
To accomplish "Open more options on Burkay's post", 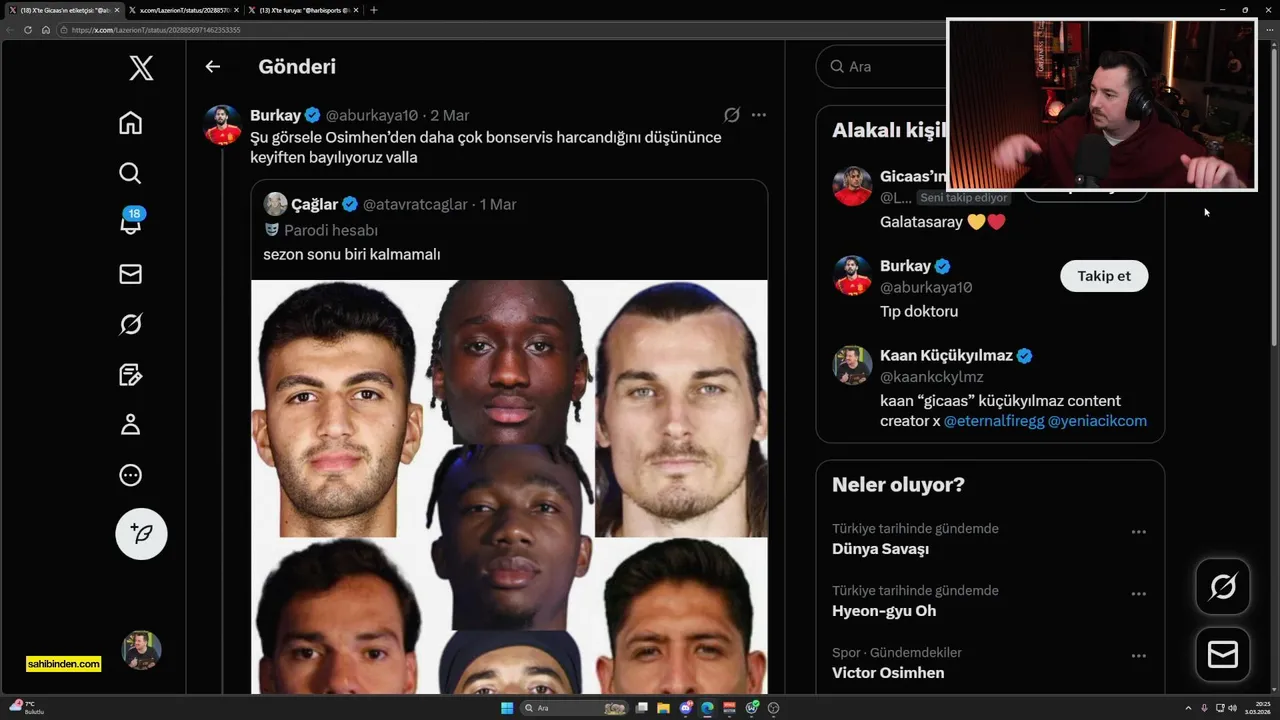I will [758, 115].
